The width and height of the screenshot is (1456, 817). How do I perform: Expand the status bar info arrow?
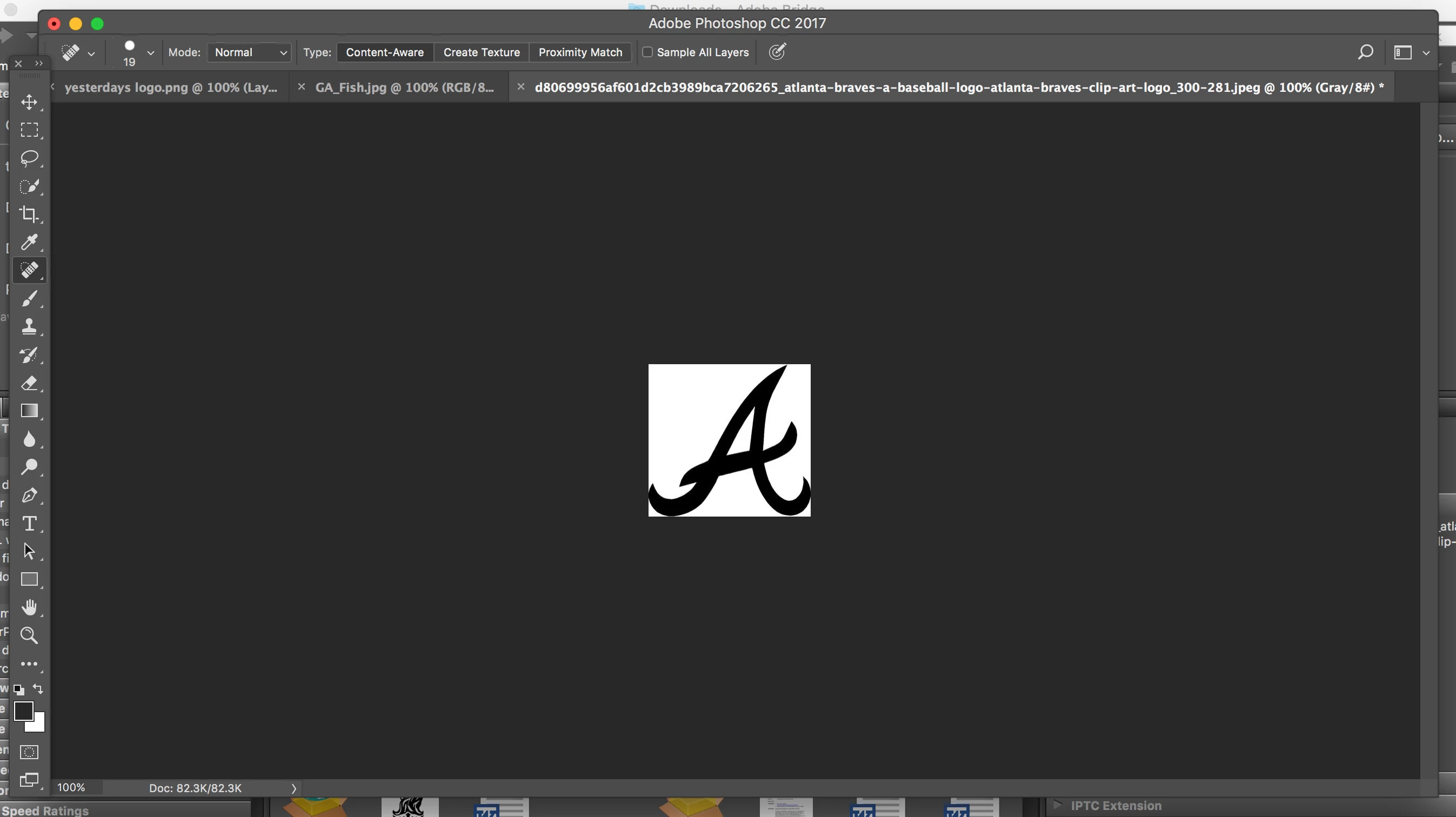point(293,788)
